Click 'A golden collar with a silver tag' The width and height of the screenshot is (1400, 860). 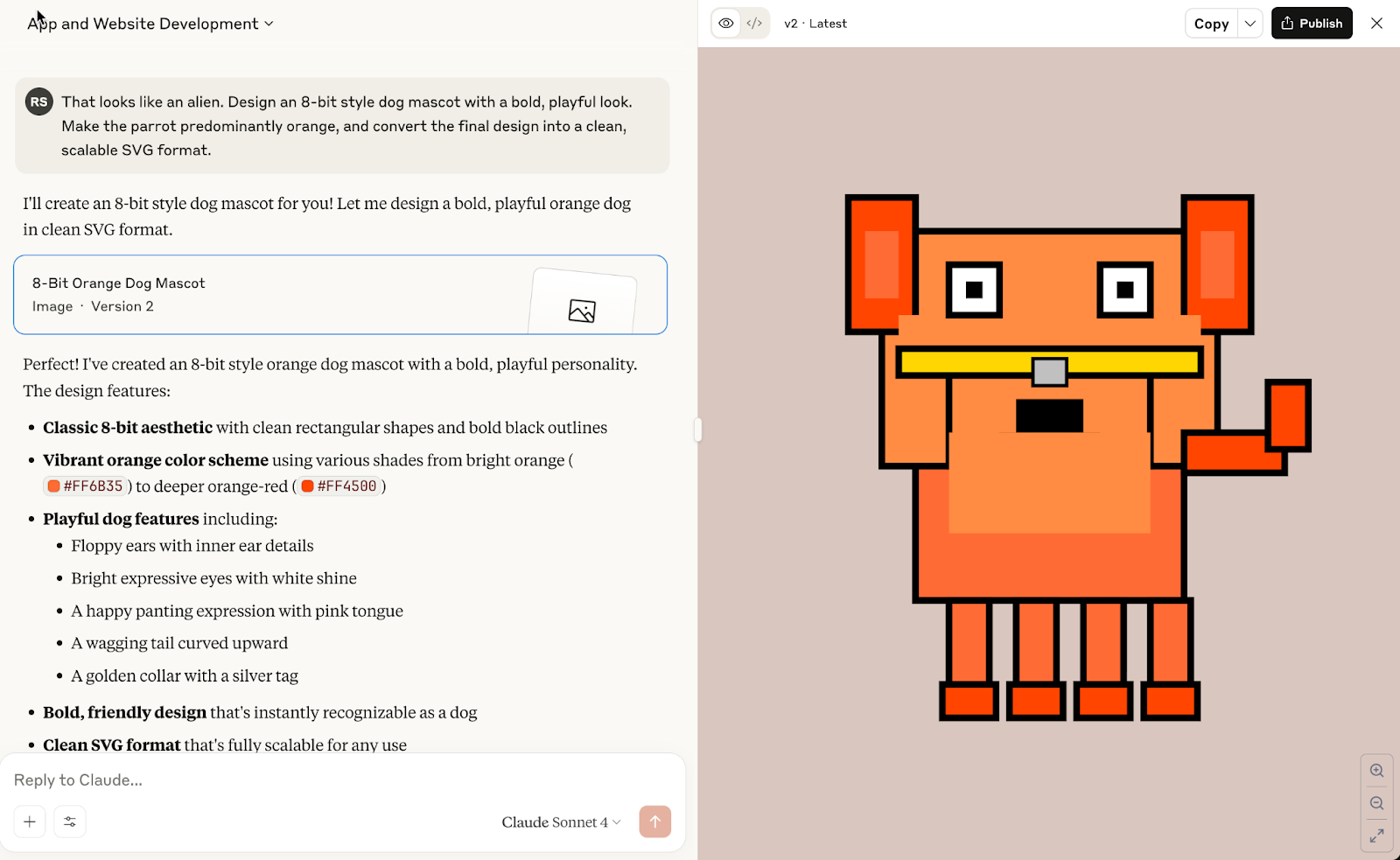pyautogui.click(x=185, y=675)
